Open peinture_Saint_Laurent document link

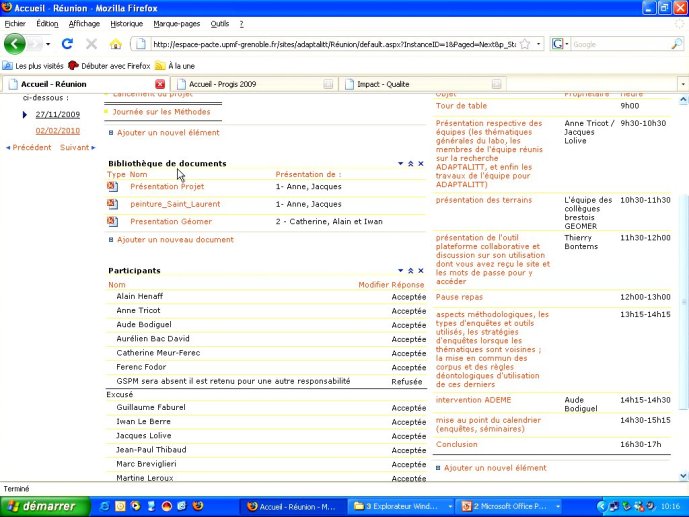(x=175, y=204)
